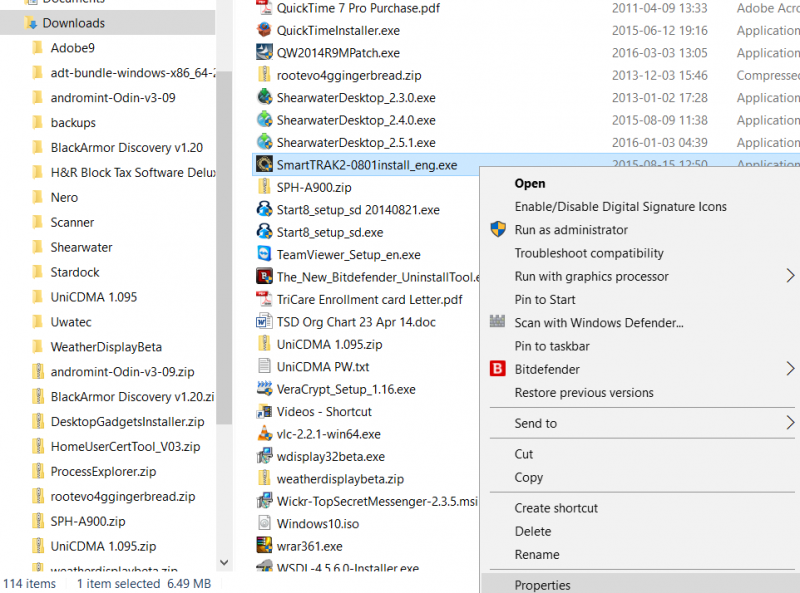
Task: Click the TeamViewer_Setup_en.exe icon
Action: coord(264,254)
